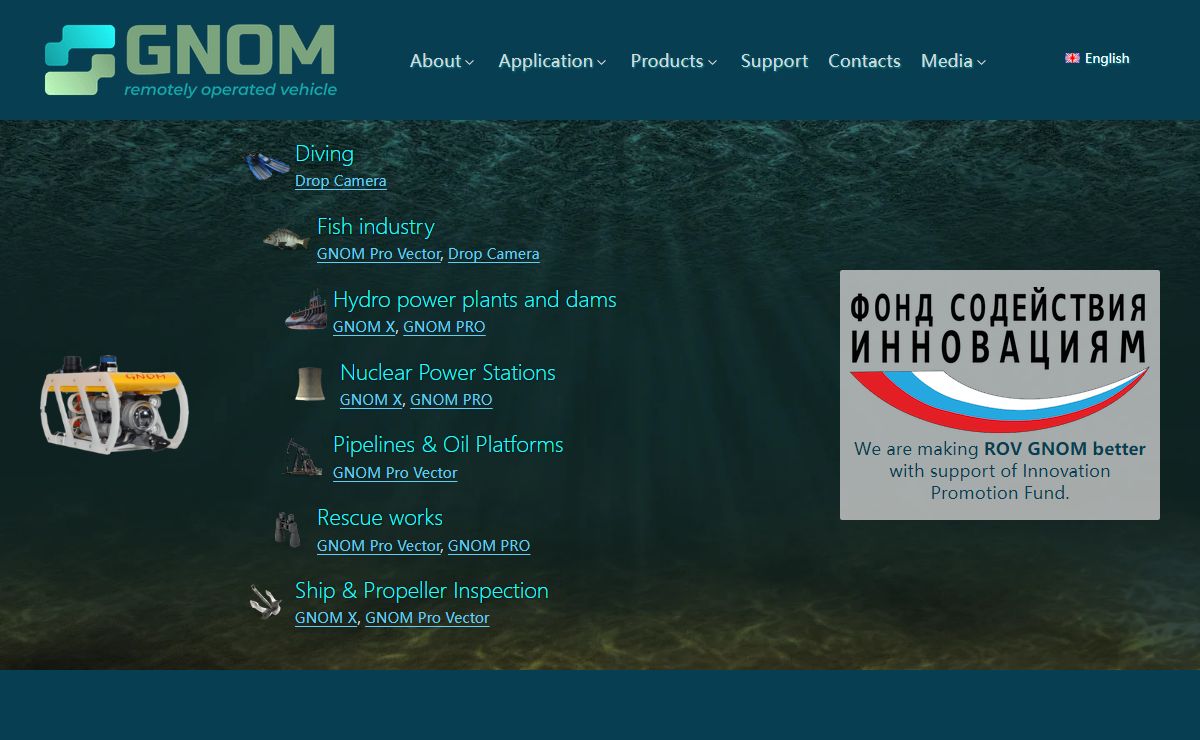Click GNOM Pro Vector link under Rescue works
This screenshot has width=1200, height=740.
pos(378,546)
